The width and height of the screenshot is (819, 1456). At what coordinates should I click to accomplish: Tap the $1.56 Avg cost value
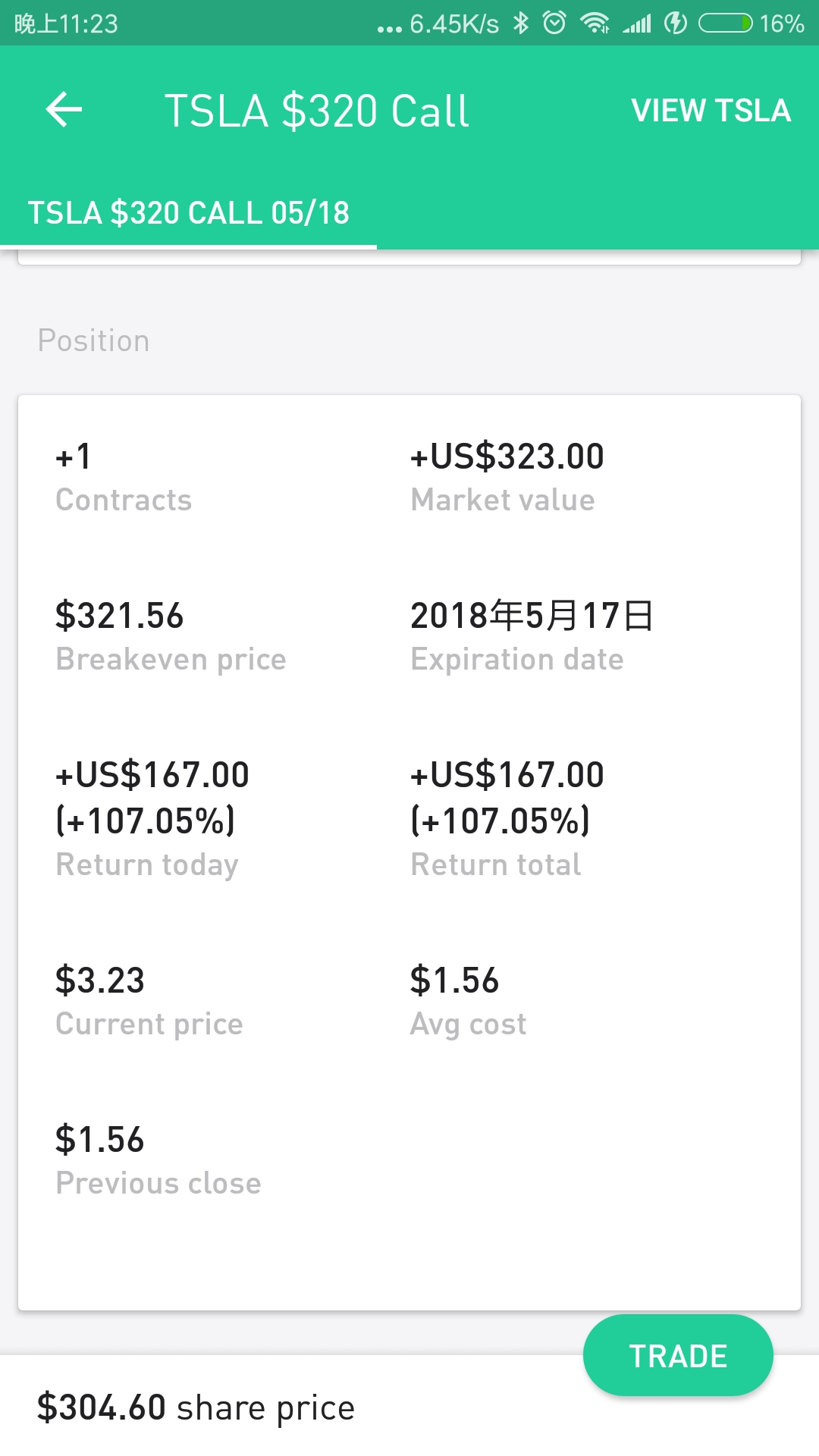point(454,981)
